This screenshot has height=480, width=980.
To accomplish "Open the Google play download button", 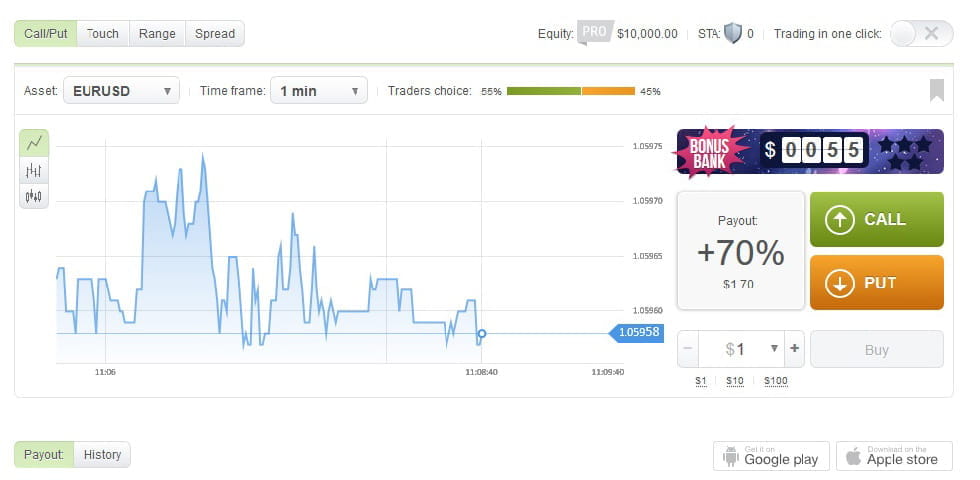I will point(771,456).
